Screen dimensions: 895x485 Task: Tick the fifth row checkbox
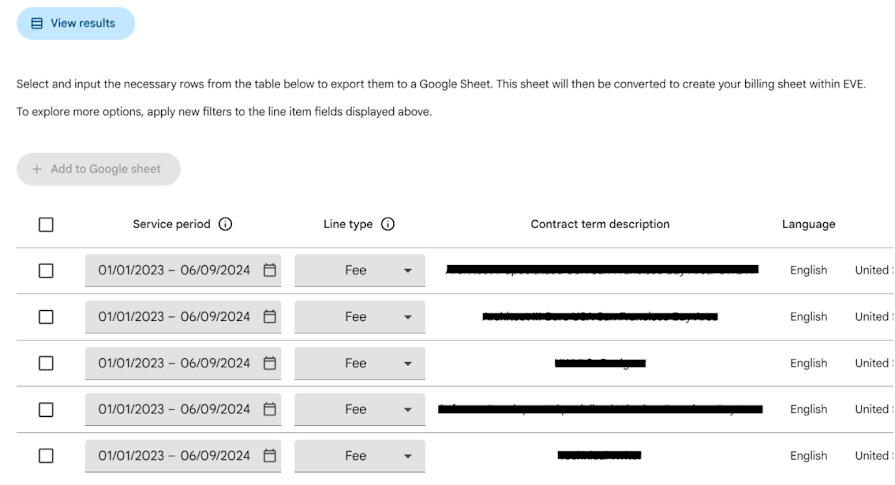(46, 456)
